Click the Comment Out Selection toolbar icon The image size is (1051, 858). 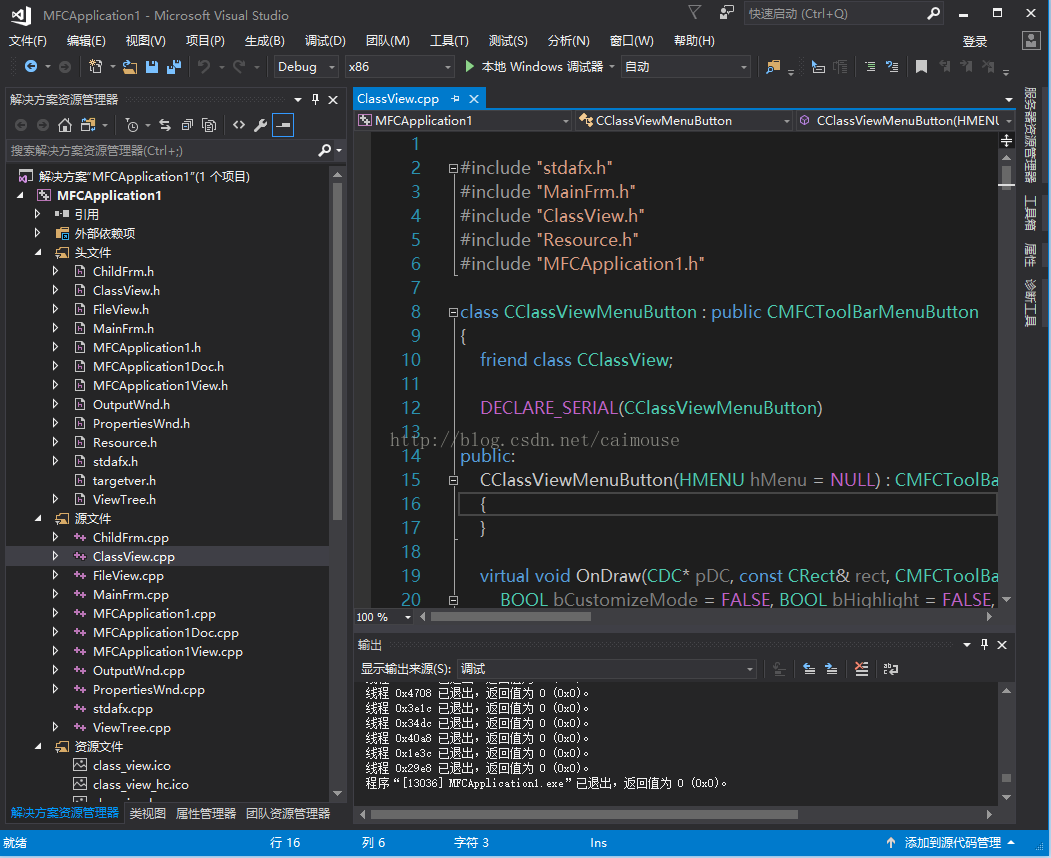(x=869, y=66)
